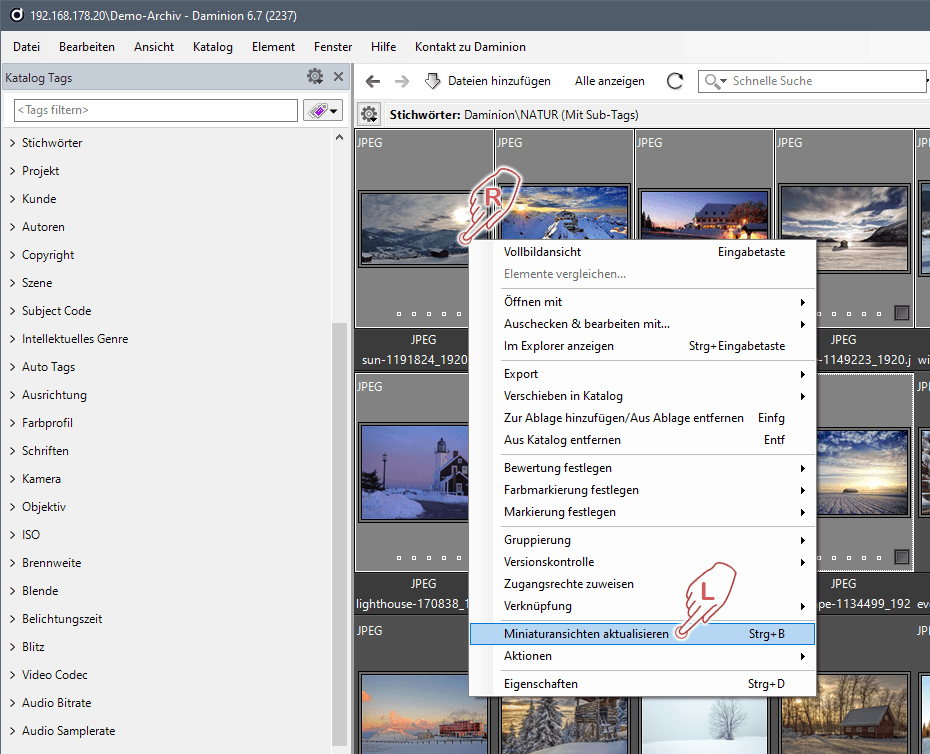Select Audio Samplerate in tag tree
This screenshot has width=930, height=754.
[68, 731]
